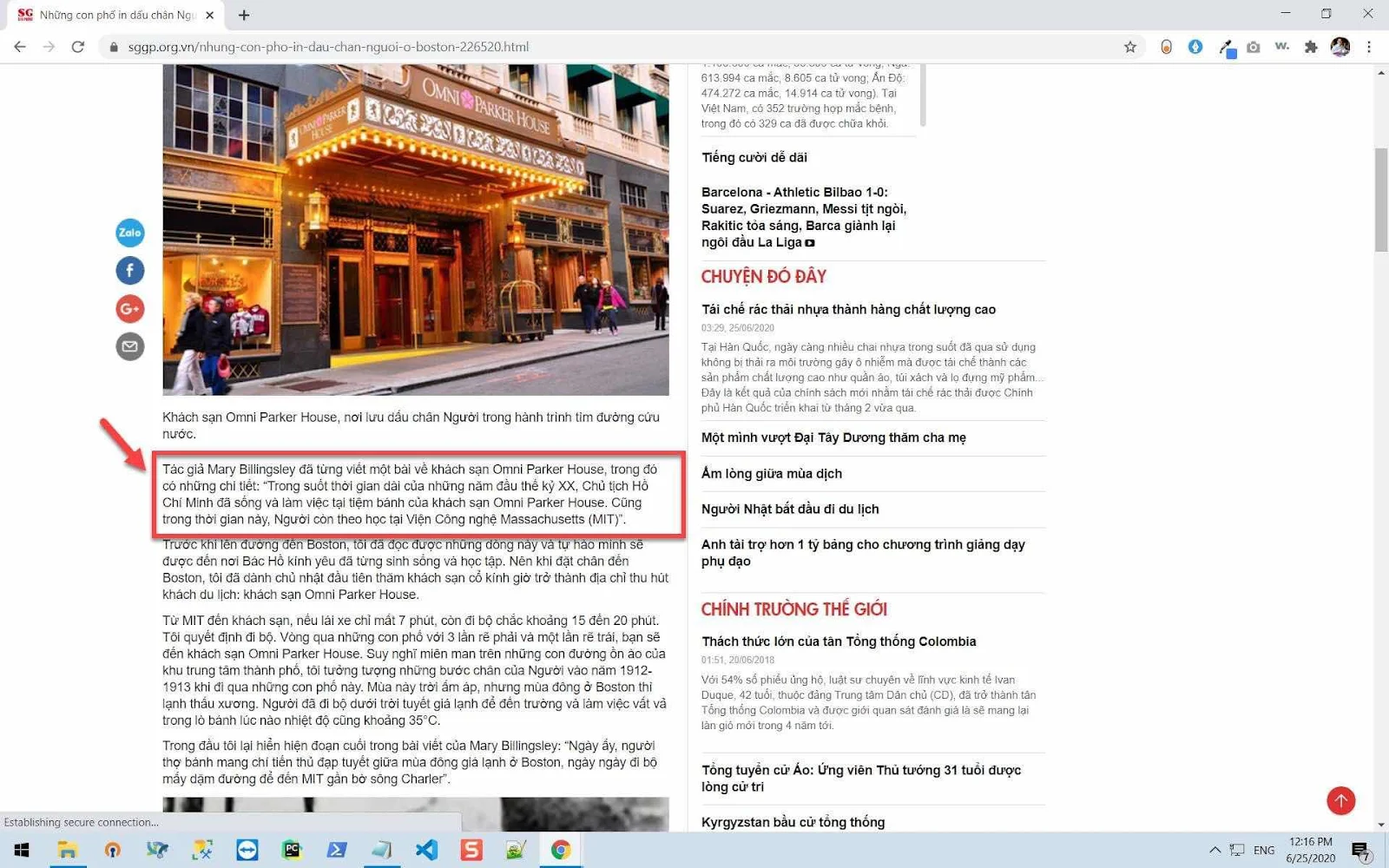
Task: View site information padlock icon
Action: tap(113, 47)
